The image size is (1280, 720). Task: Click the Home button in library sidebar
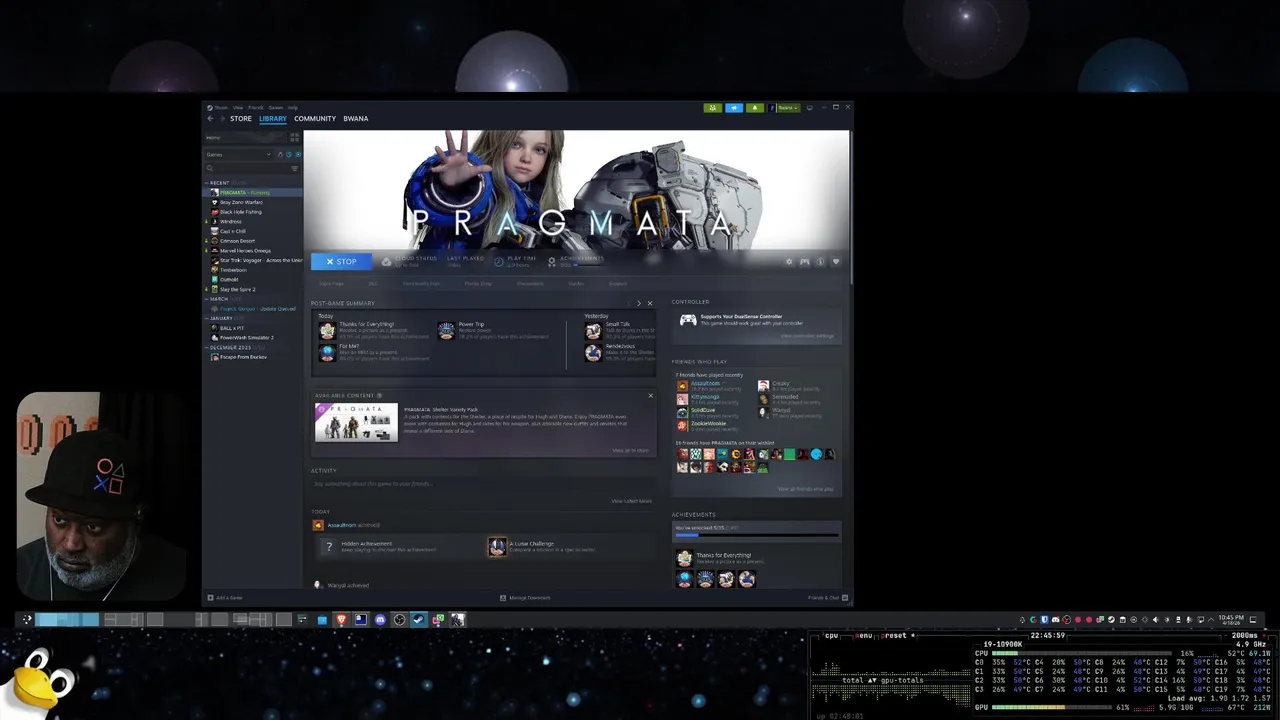tap(245, 137)
